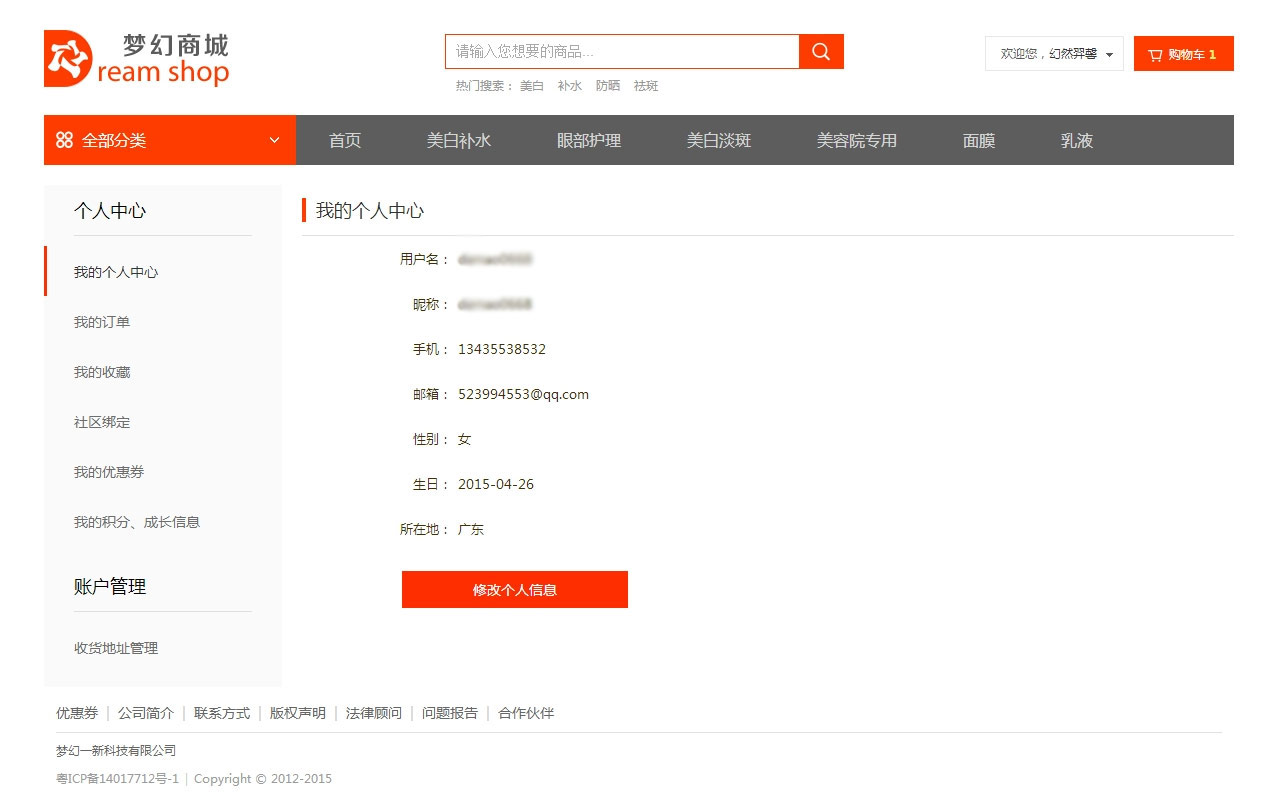Open the 欢迎您 user account dropdown
The height and width of the screenshot is (809, 1277).
[x=1054, y=54]
